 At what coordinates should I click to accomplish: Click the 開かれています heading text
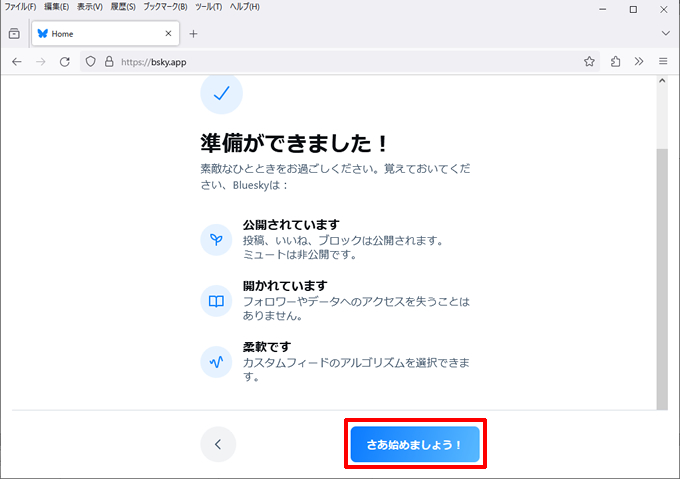285,286
